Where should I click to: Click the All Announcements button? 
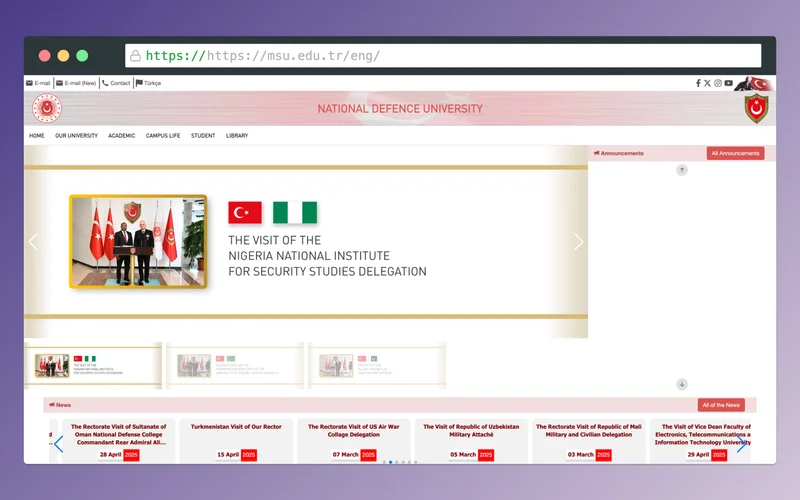735,153
